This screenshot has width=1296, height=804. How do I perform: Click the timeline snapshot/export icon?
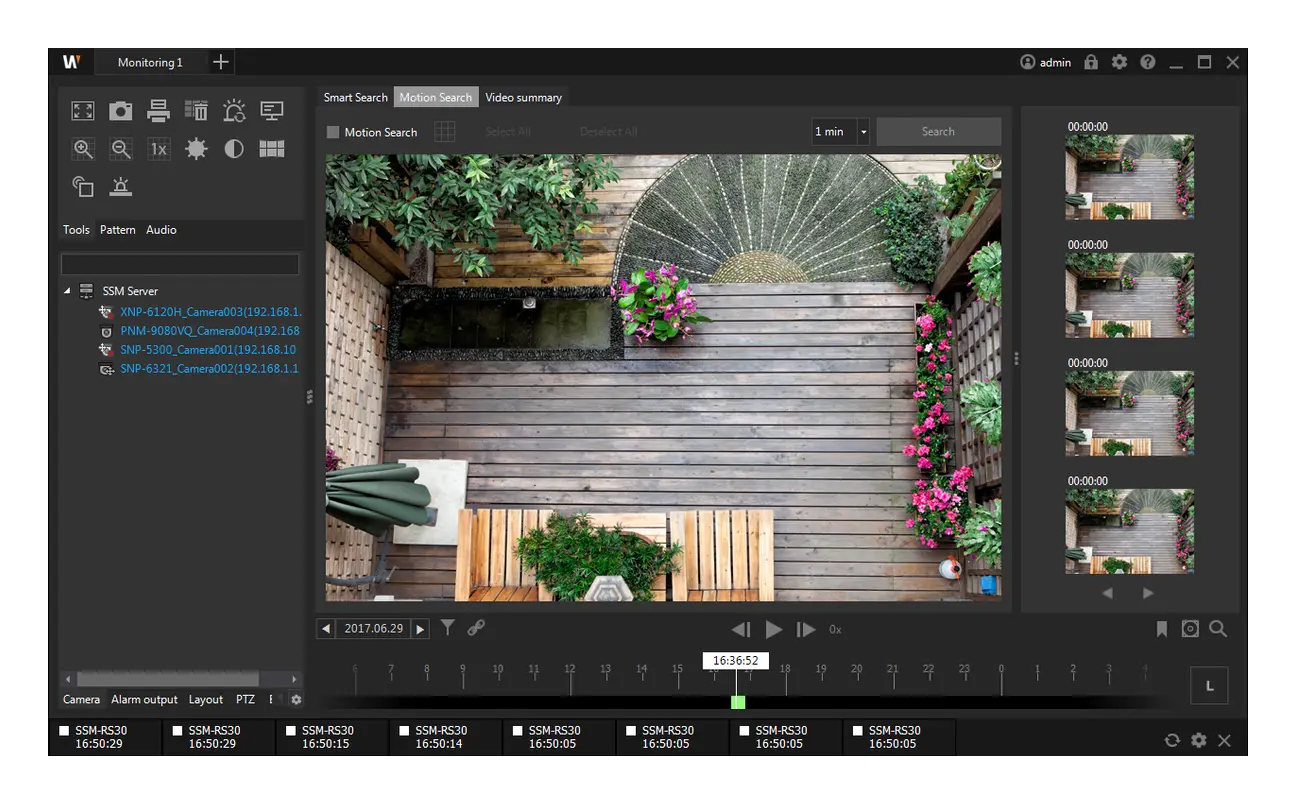pos(1190,629)
